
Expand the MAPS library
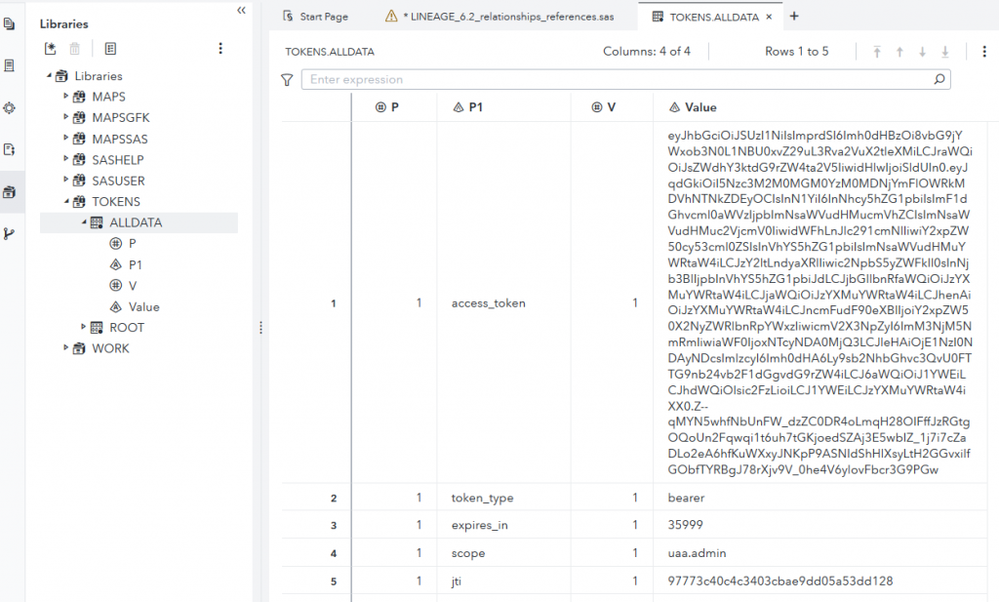[x=66, y=96]
